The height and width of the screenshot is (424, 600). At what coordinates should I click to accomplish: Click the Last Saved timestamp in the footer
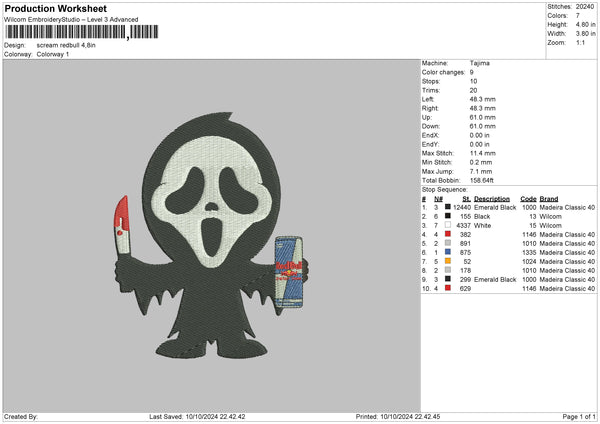pyautogui.click(x=197, y=416)
